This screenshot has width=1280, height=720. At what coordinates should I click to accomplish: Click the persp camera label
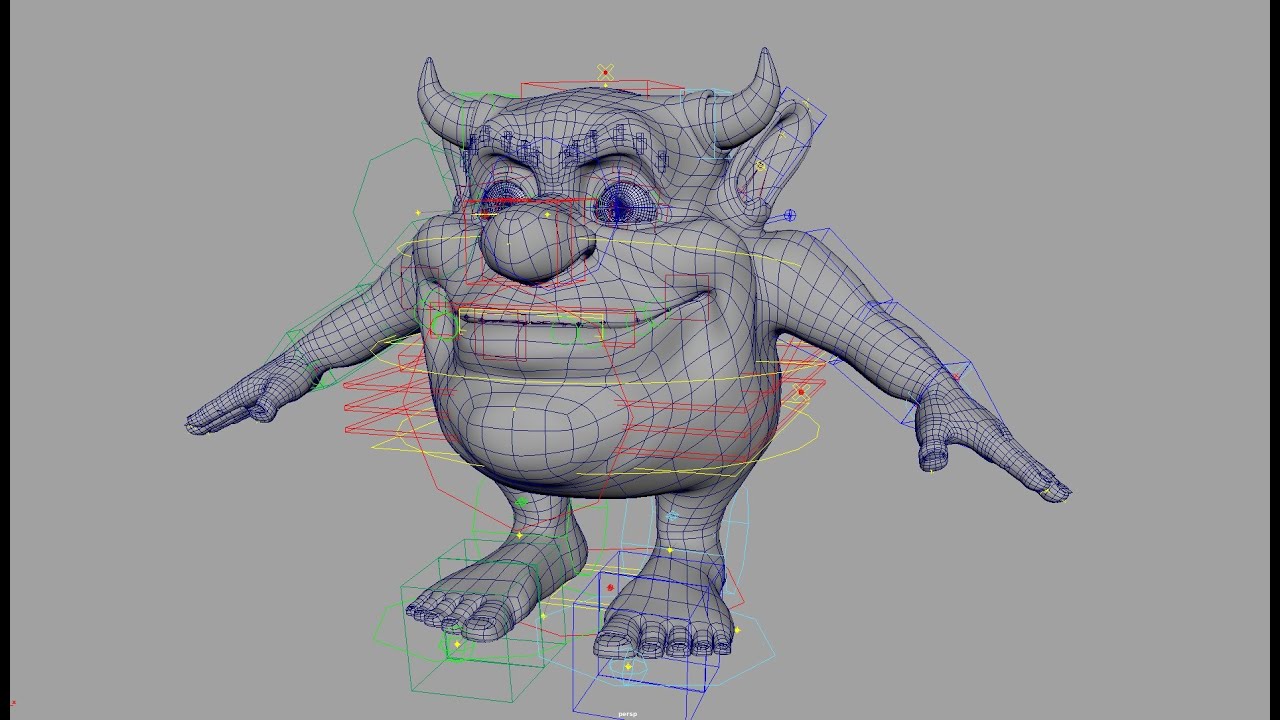pos(627,714)
